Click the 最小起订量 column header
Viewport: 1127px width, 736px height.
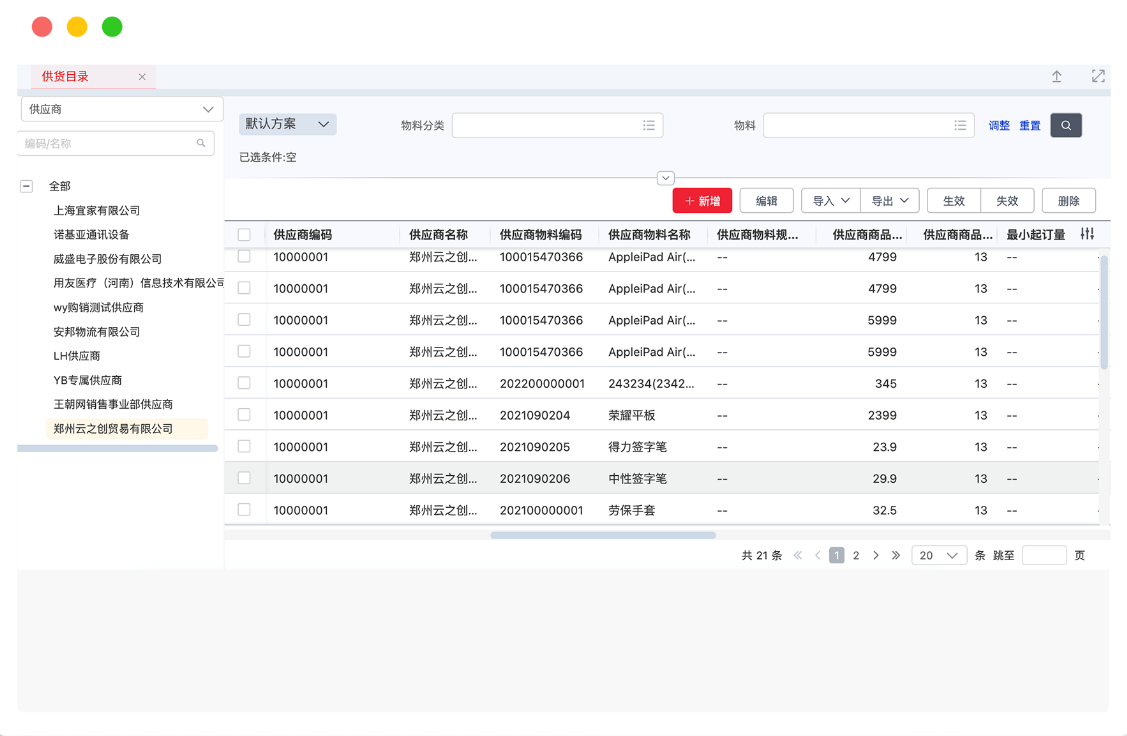1036,234
